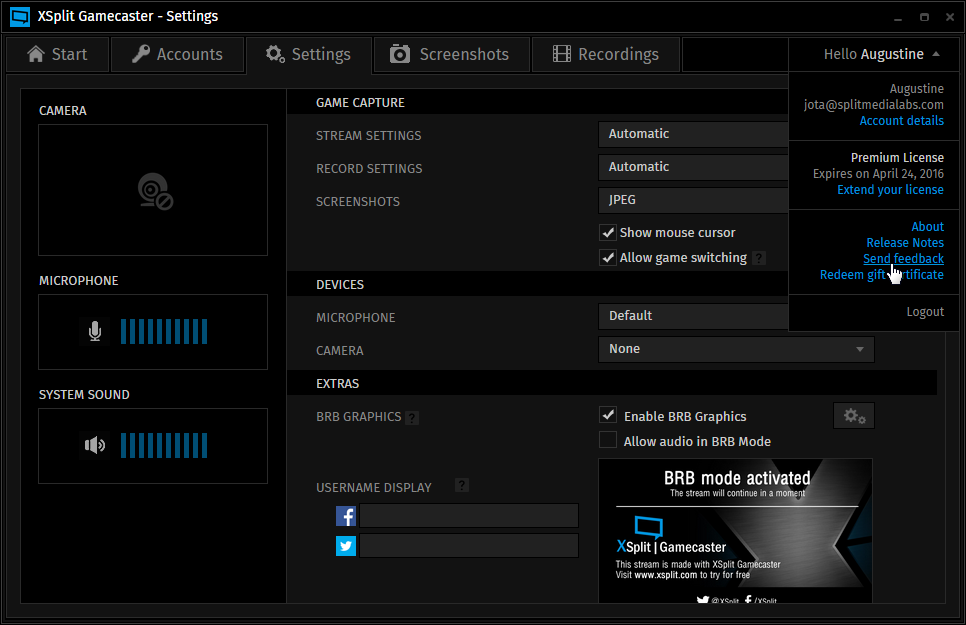Click the Send feedback link
This screenshot has height=625, width=966.
pos(903,259)
